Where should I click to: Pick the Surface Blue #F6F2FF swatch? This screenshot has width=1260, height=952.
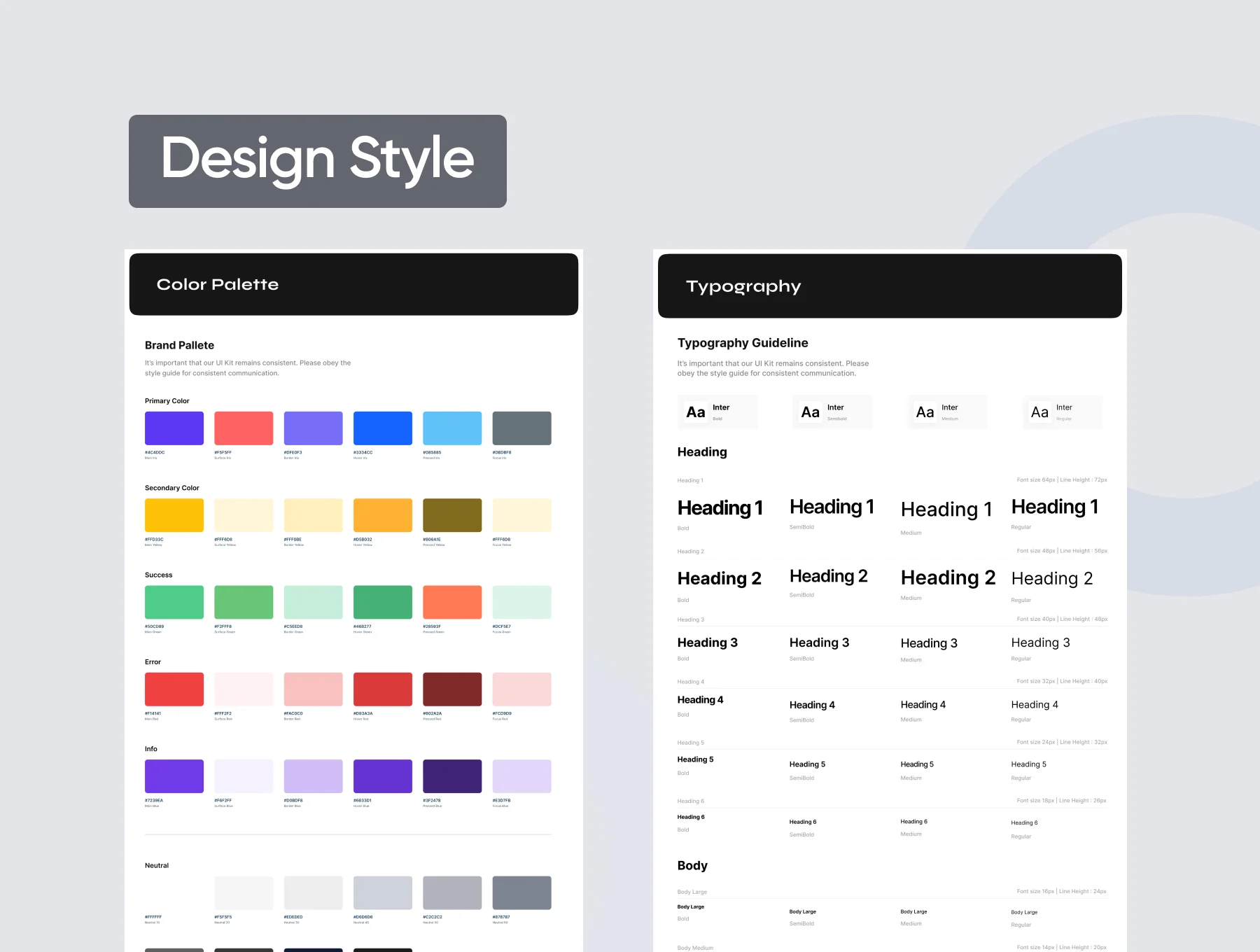(244, 776)
